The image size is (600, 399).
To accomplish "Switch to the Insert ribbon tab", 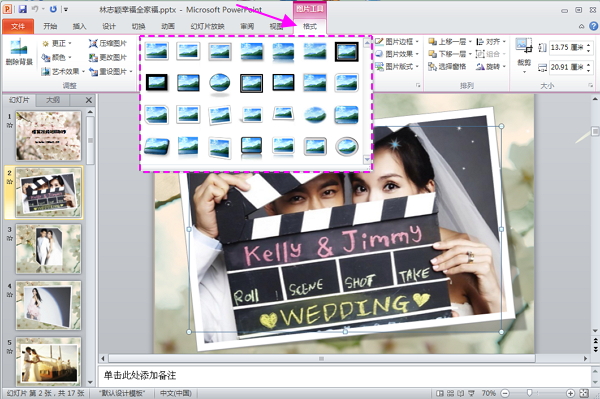I will point(79,26).
